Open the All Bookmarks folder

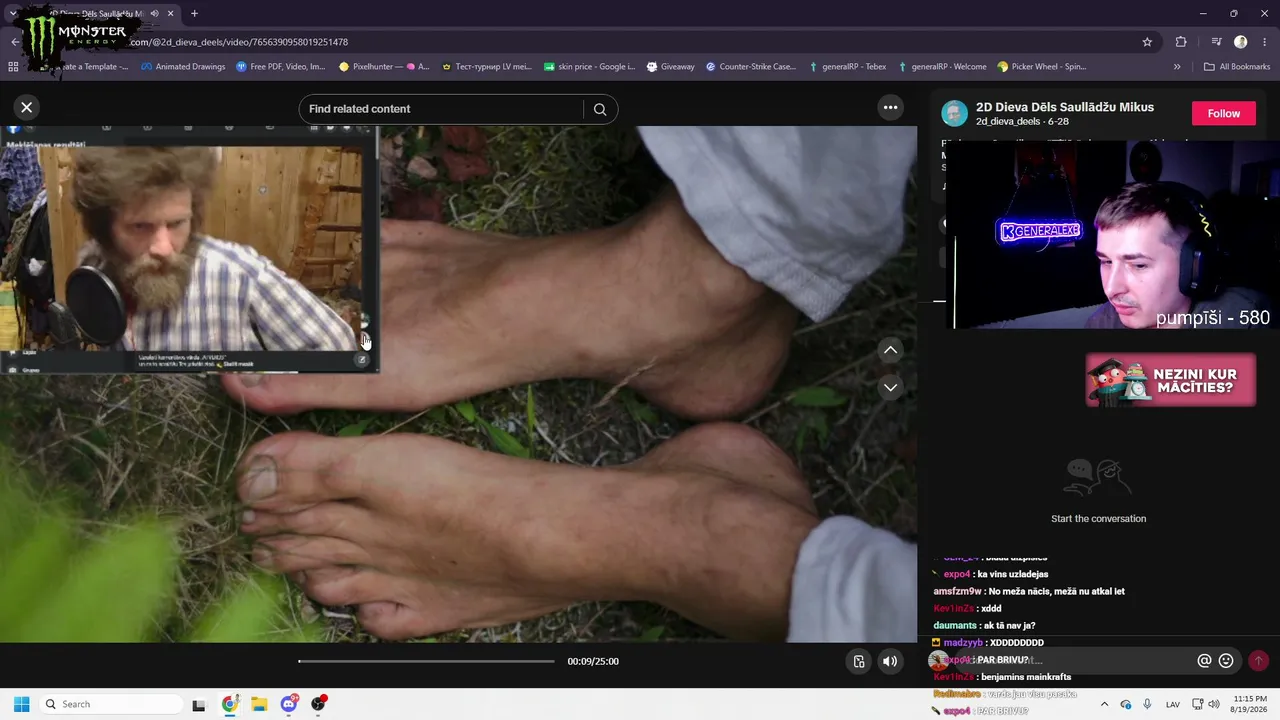[1237, 67]
